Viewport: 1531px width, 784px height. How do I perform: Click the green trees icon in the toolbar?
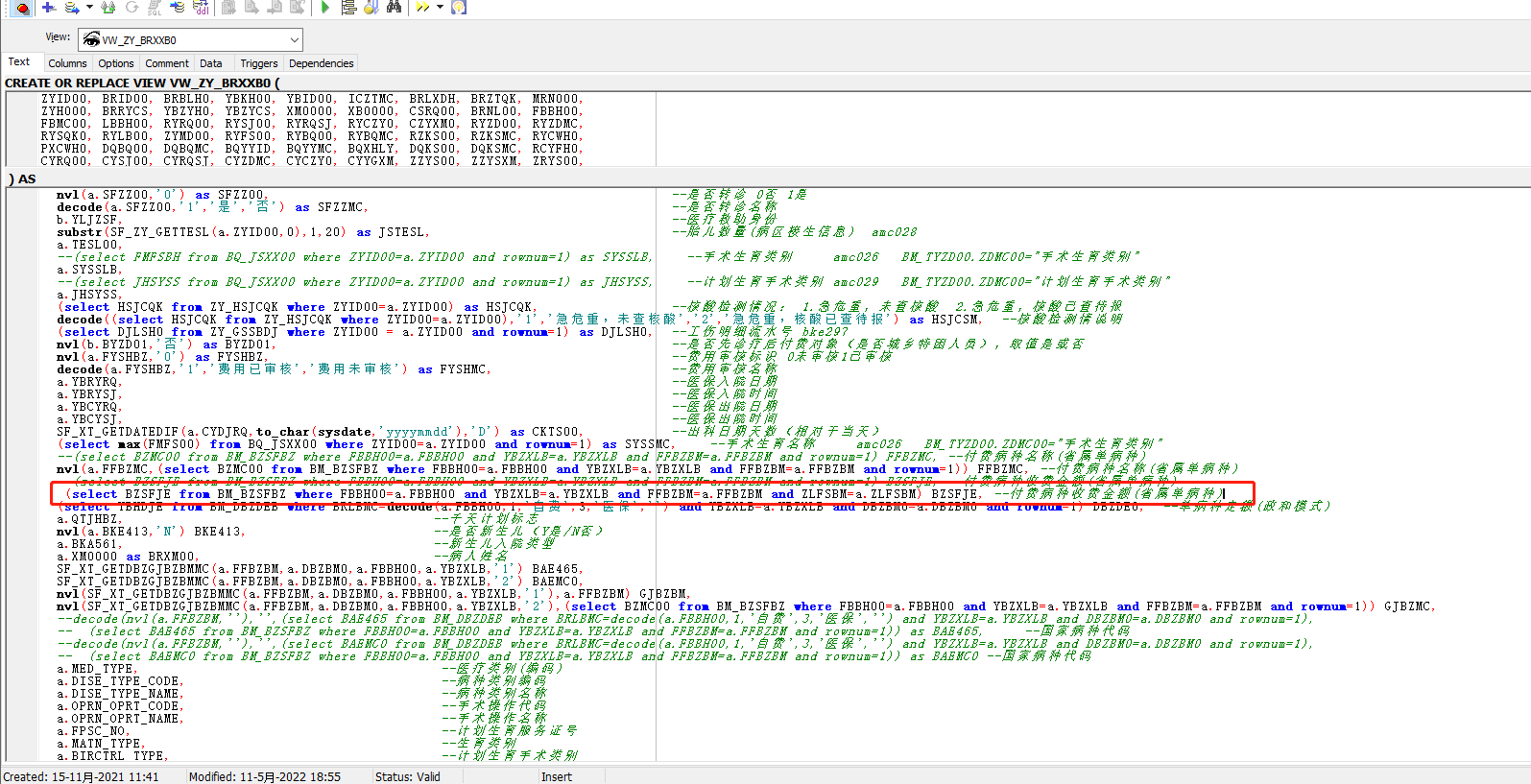108,8
